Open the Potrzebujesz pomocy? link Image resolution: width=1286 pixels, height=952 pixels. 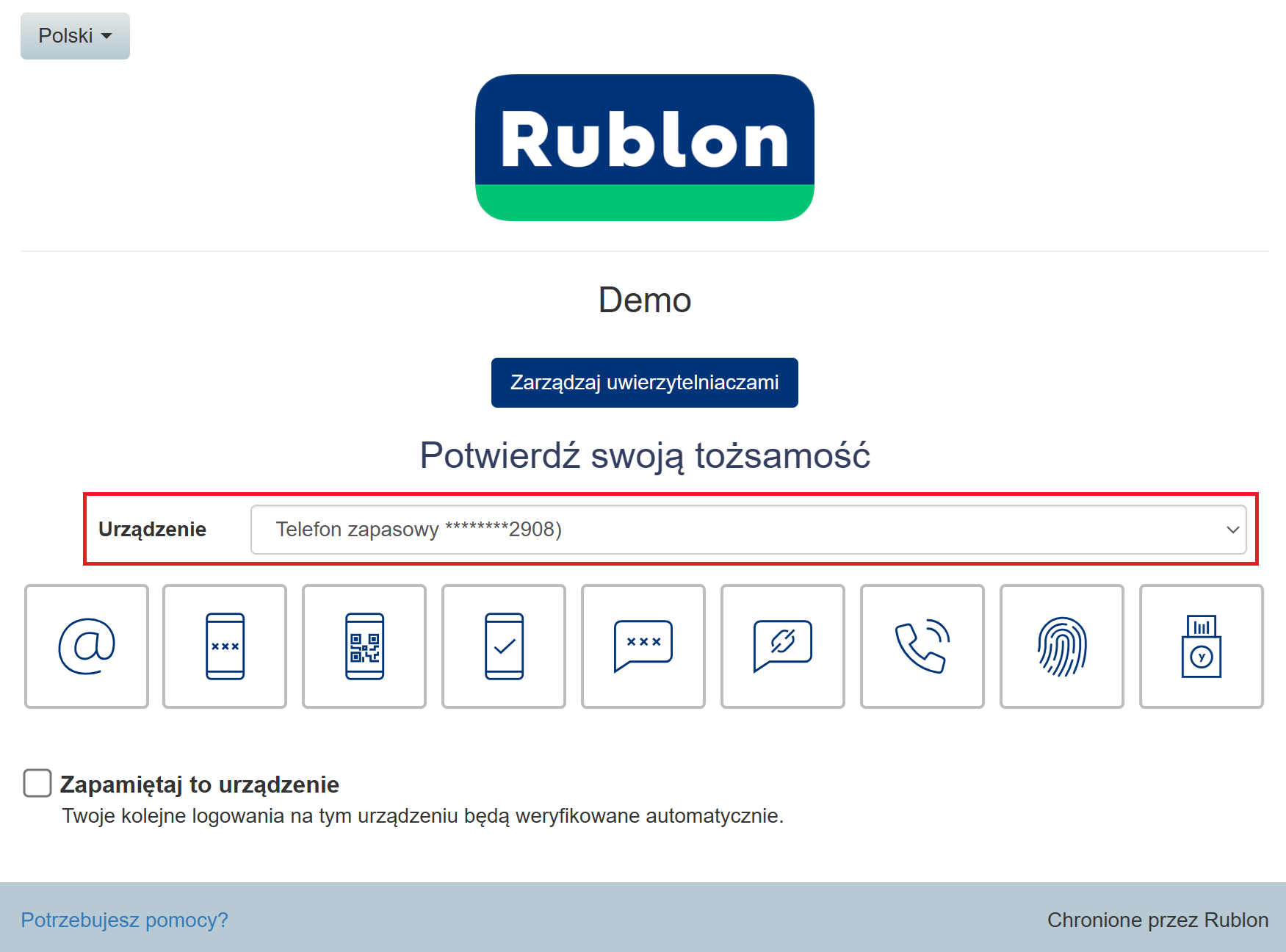[x=124, y=920]
